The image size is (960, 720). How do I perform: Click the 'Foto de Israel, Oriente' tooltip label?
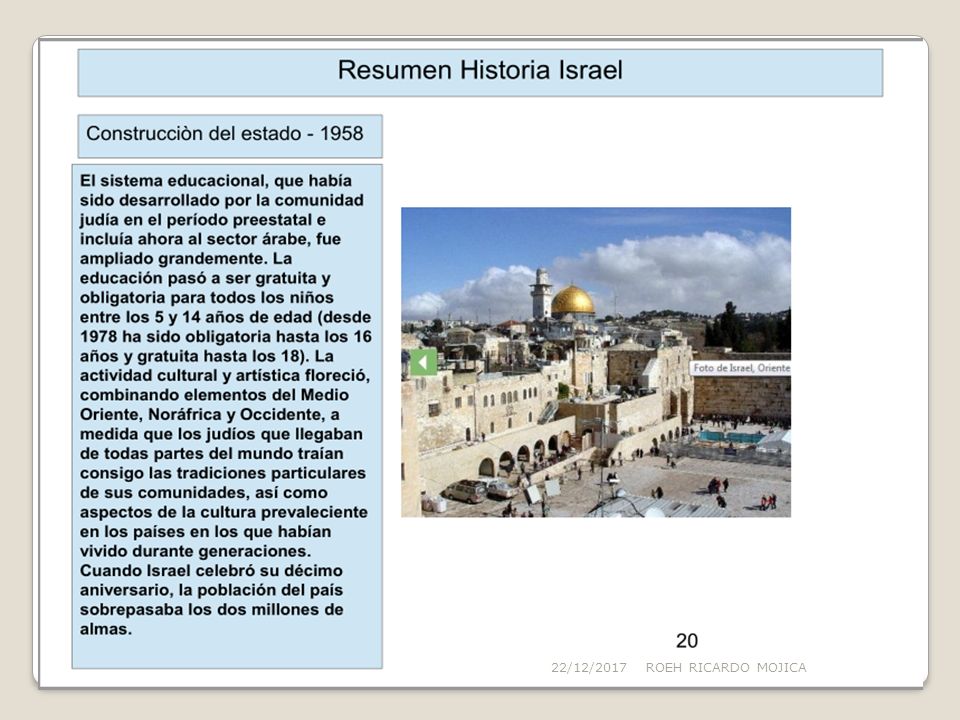tap(740, 368)
